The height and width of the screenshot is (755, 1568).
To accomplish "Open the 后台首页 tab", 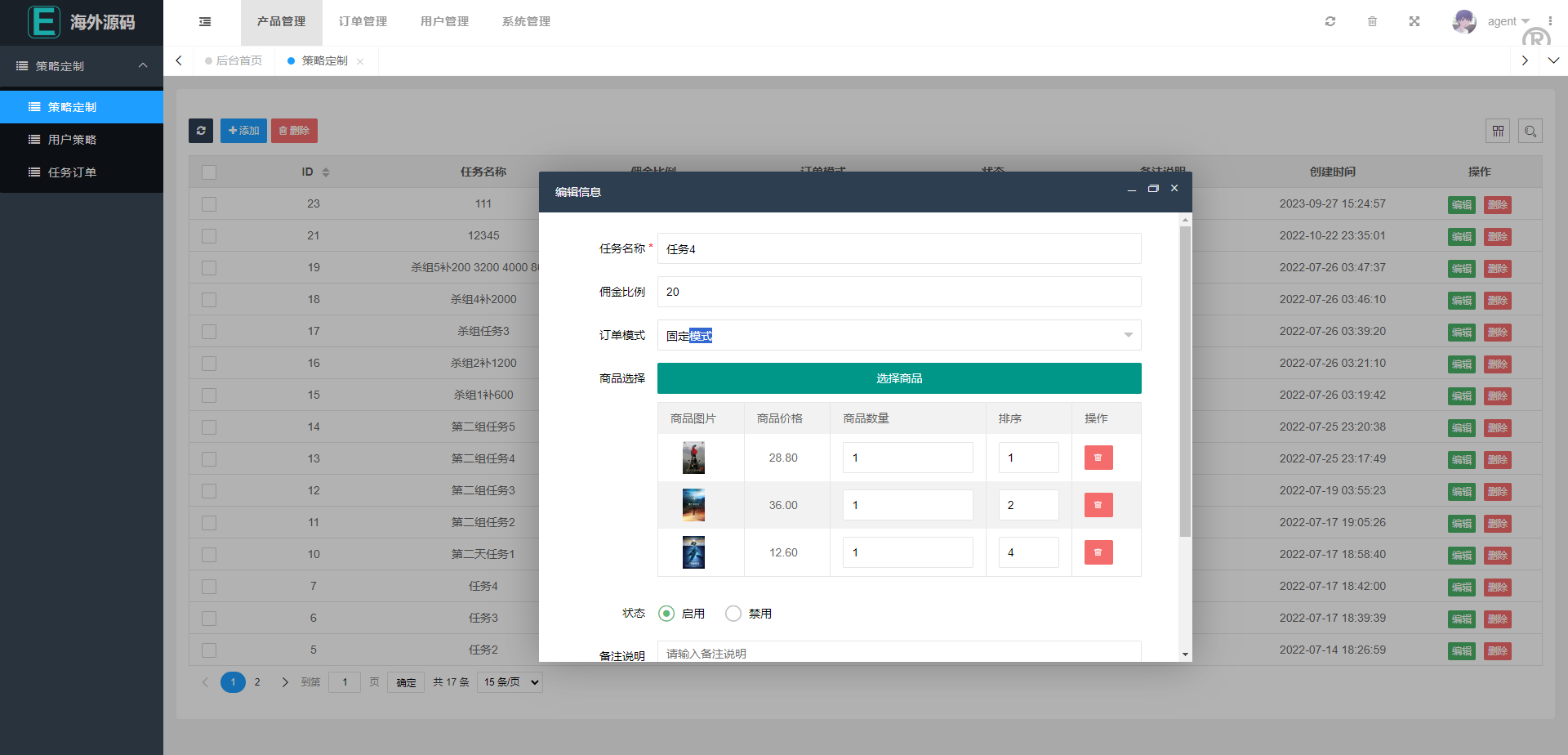I will (x=238, y=60).
